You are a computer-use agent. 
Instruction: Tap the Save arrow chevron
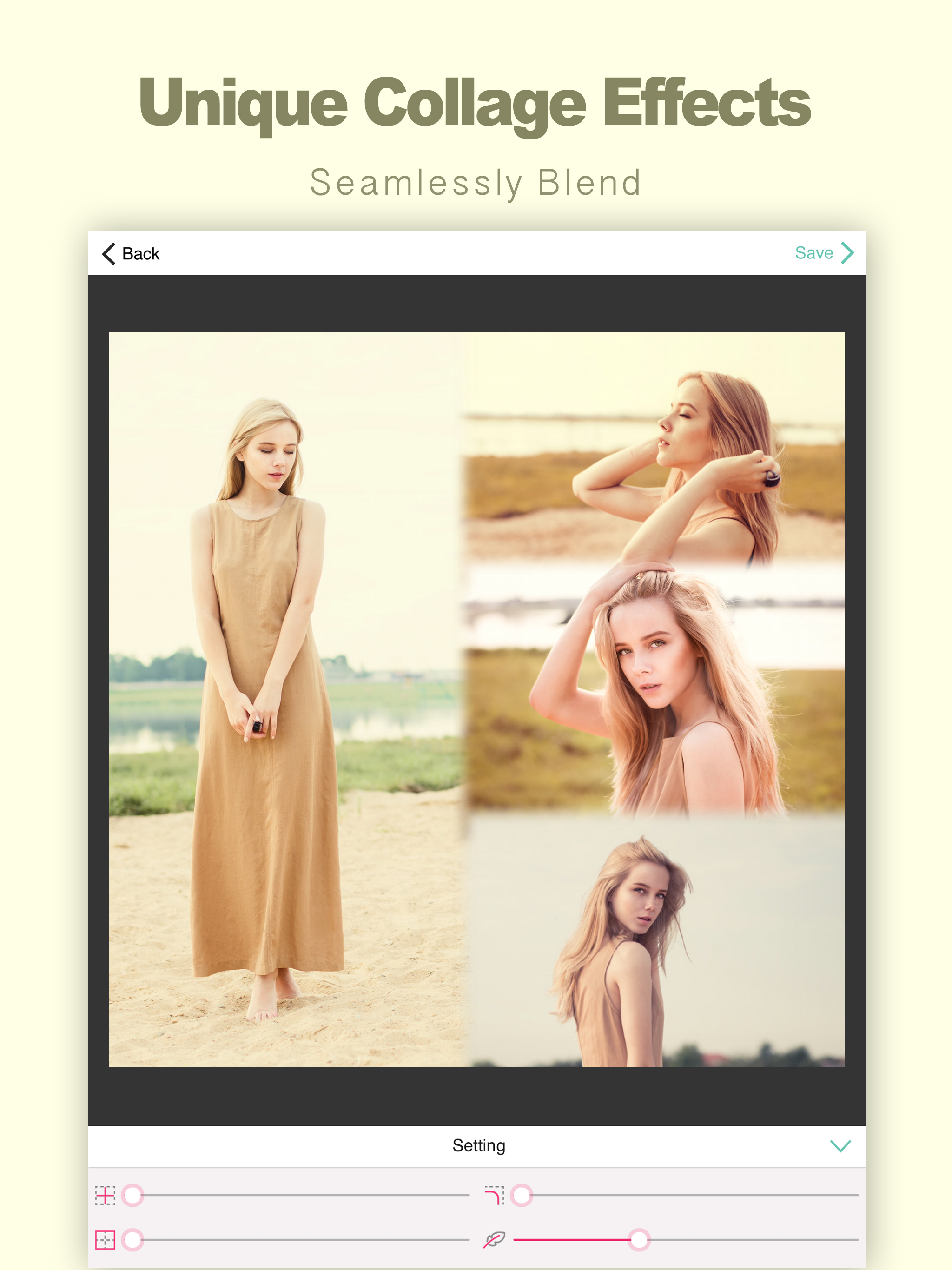coord(847,252)
